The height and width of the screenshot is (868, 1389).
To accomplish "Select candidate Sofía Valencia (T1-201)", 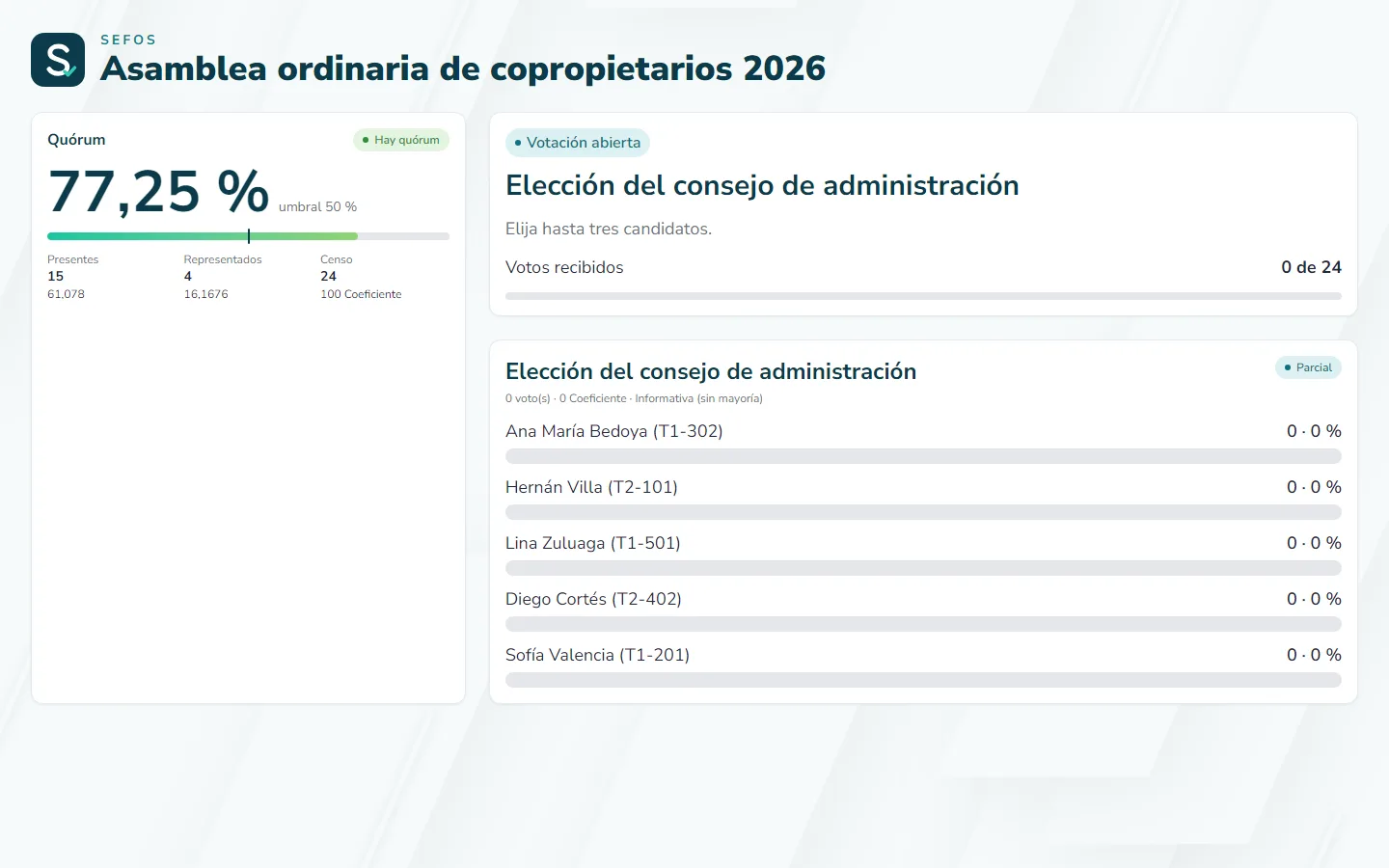I will 597,655.
